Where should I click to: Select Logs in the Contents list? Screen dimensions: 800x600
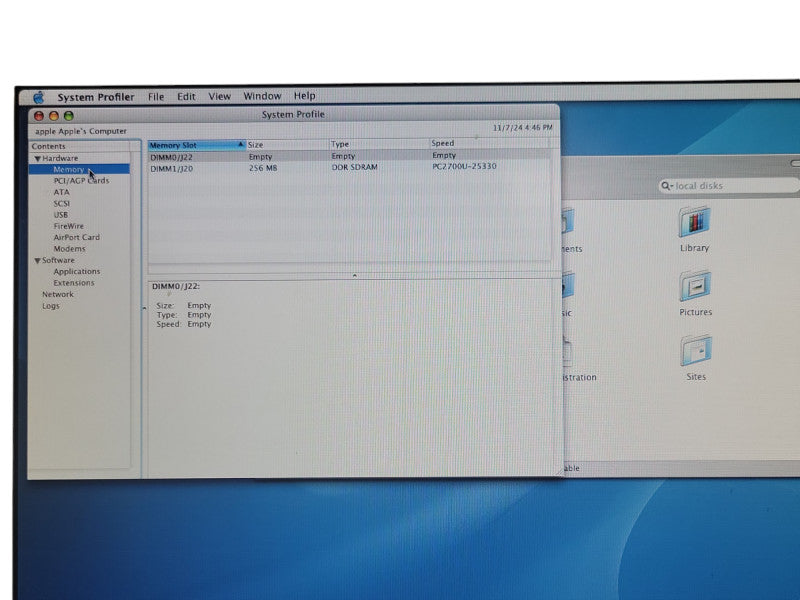tap(51, 306)
